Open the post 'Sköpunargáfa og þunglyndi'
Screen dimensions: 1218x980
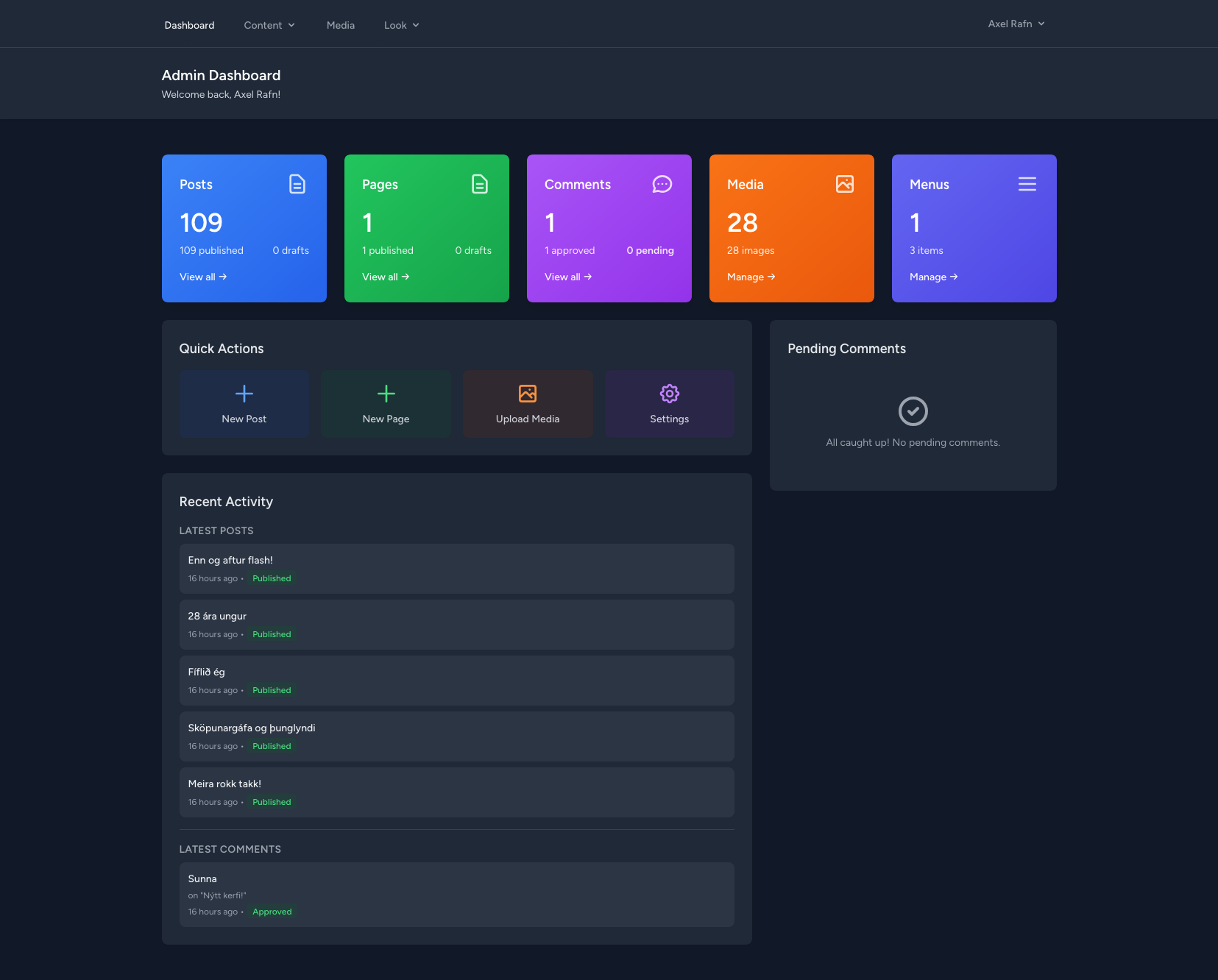[x=252, y=728]
